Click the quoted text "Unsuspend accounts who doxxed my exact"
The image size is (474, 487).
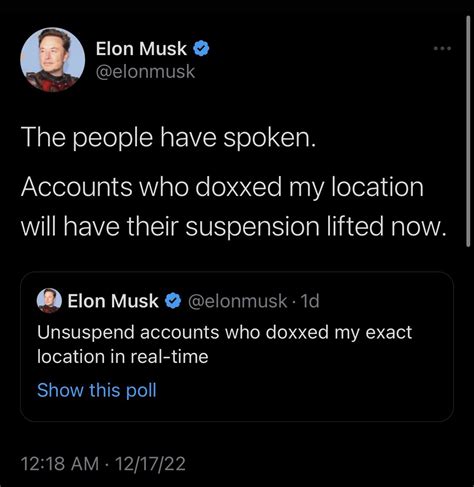(224, 332)
